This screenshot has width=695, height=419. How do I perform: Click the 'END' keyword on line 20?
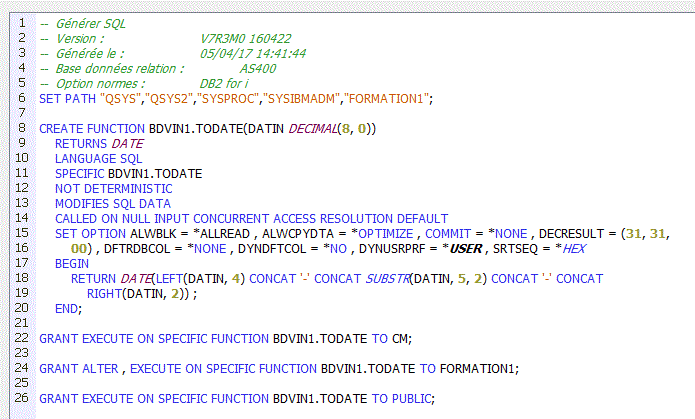coord(66,309)
